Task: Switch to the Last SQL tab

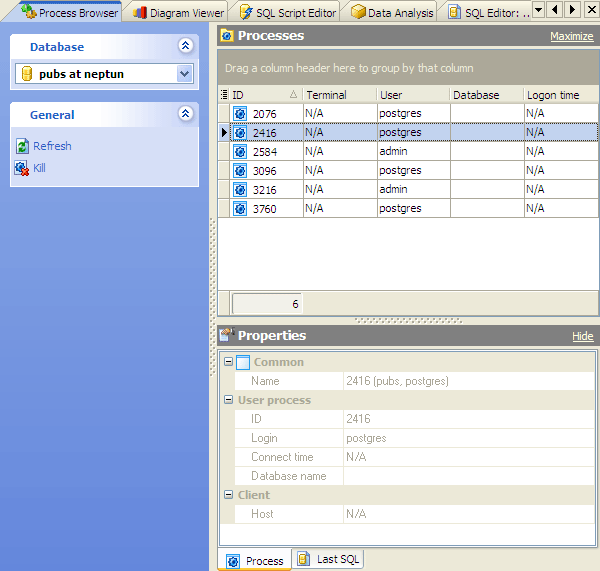Action: pos(329,560)
